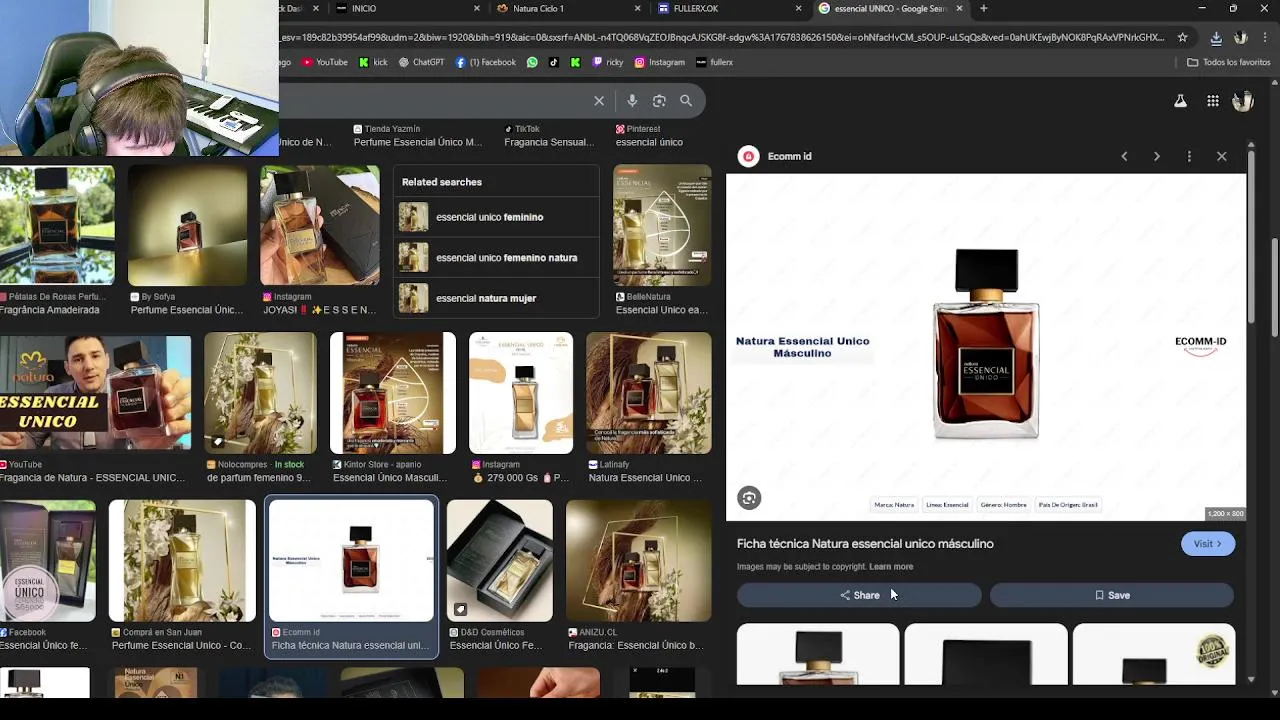The width and height of the screenshot is (1280, 720).
Task: Open the Google account avatar
Action: (1243, 101)
